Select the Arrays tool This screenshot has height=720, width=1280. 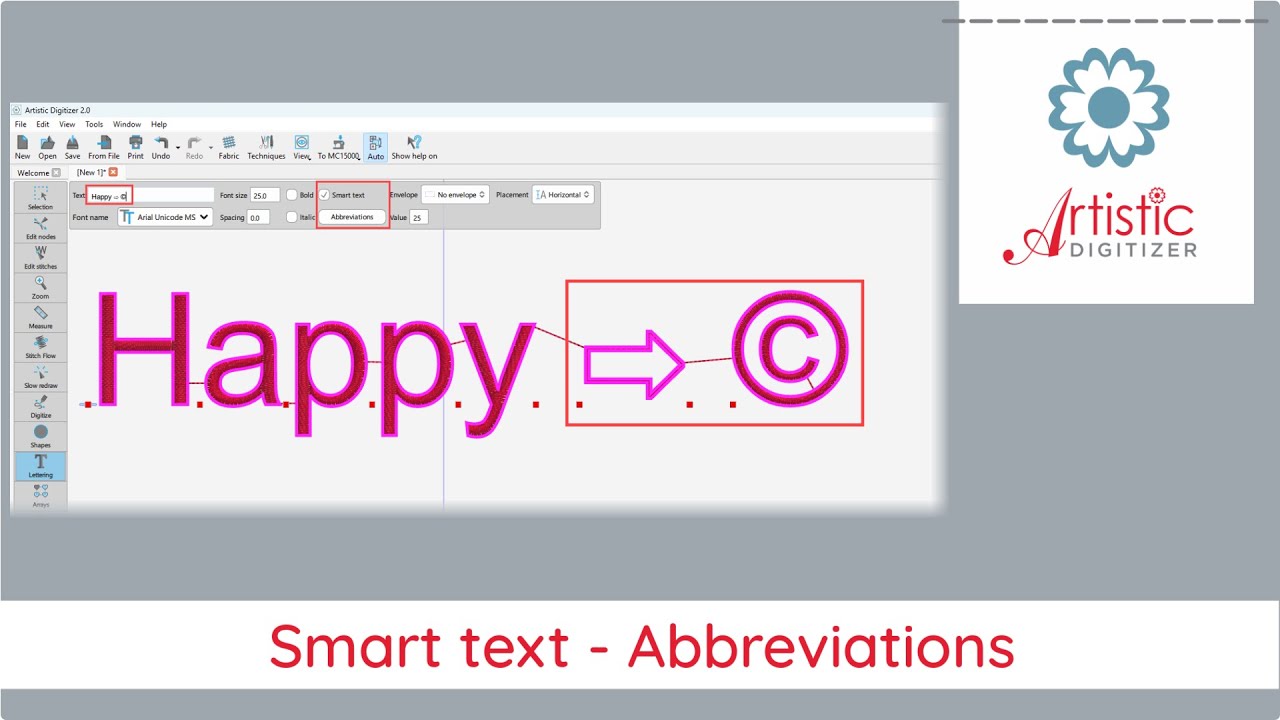tap(40, 495)
